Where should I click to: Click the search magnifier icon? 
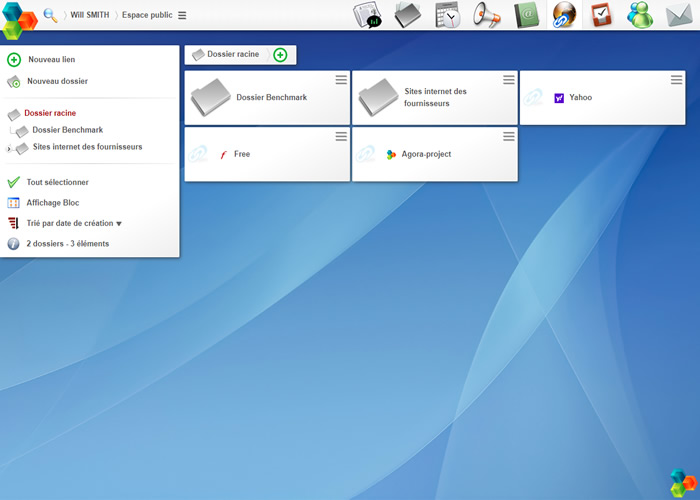[50, 15]
